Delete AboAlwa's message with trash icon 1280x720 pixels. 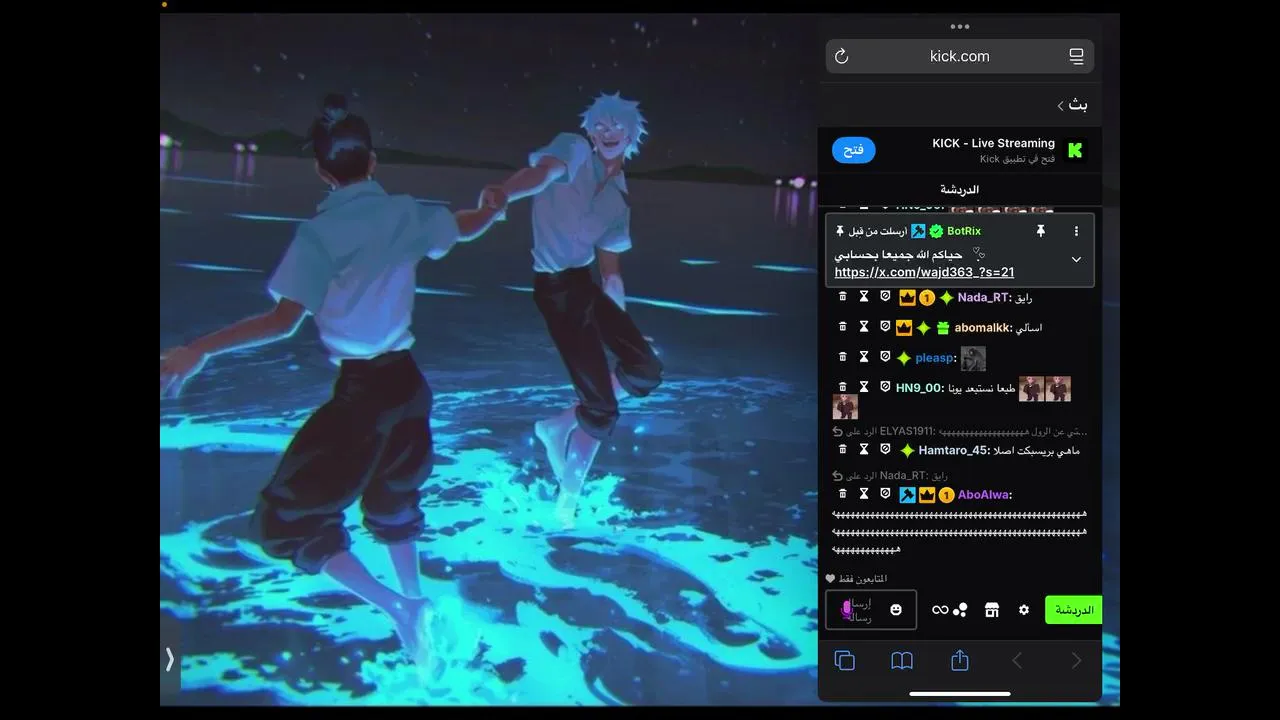point(842,494)
